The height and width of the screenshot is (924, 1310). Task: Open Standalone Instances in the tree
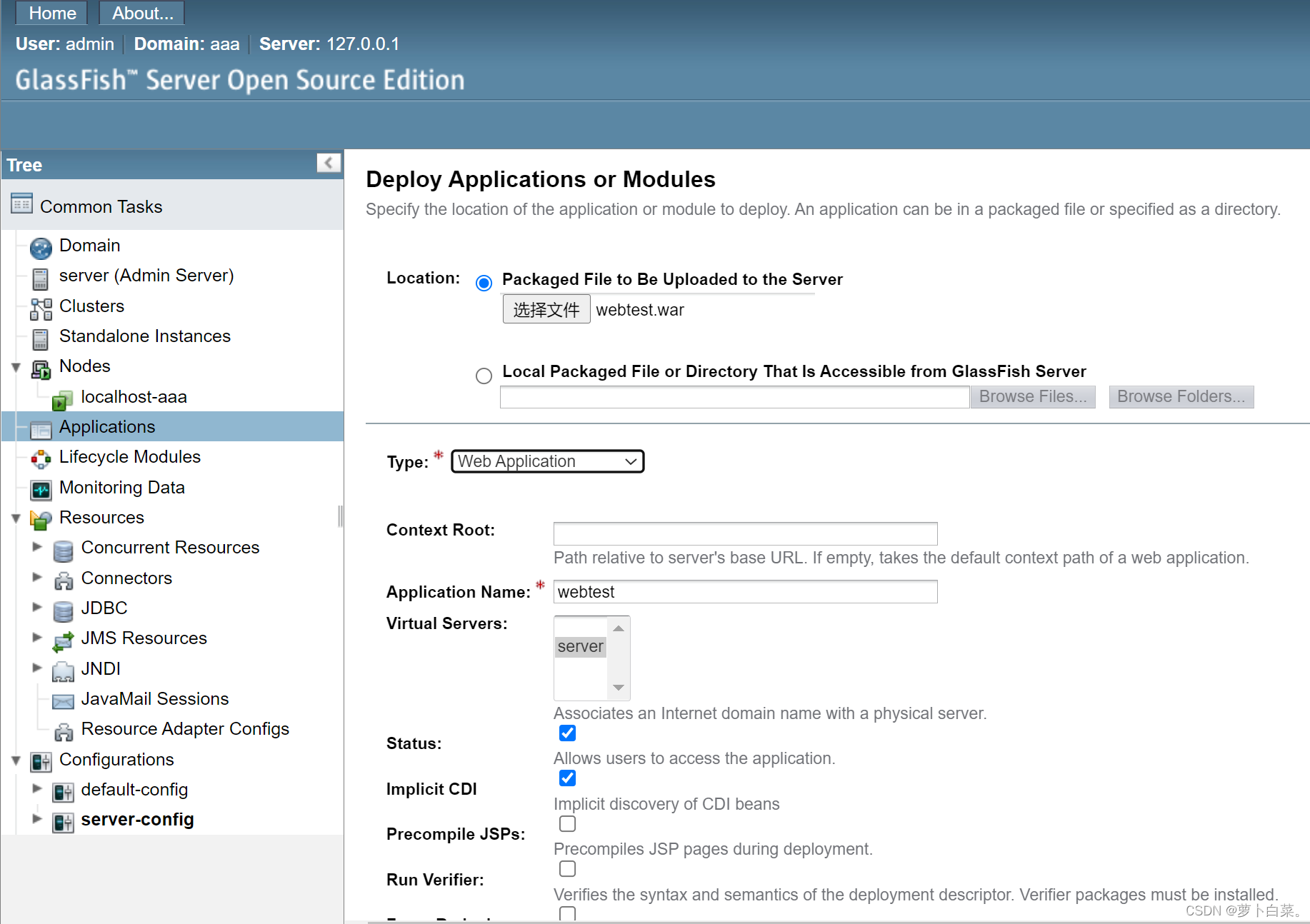point(145,336)
